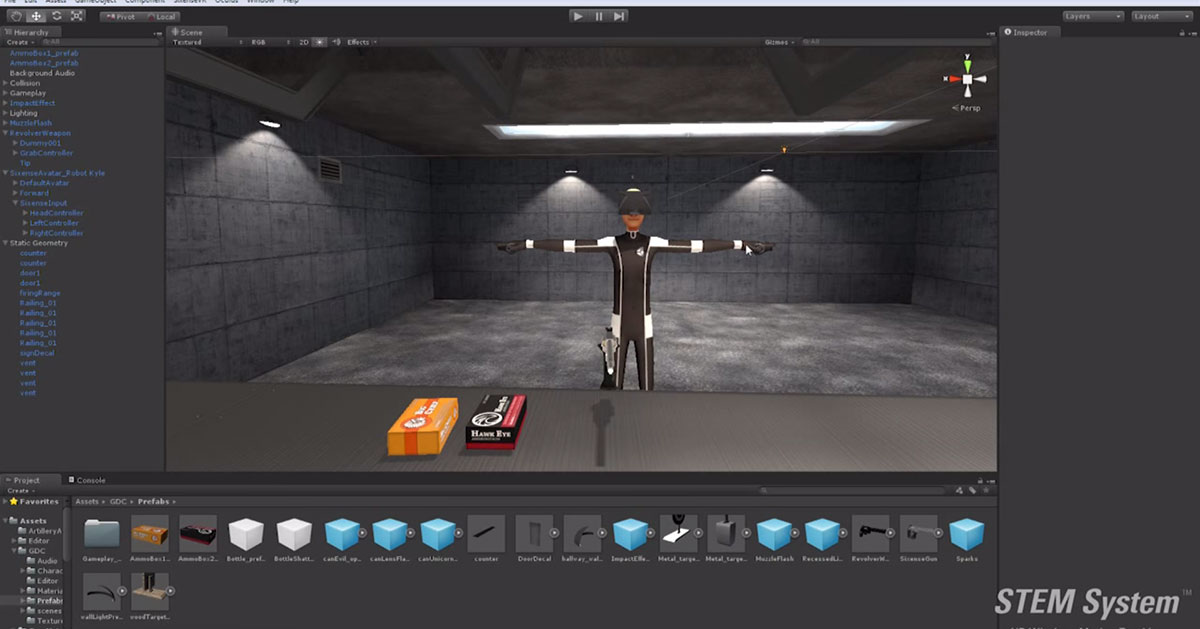Toggle Local/Global handle rotation button
Screen dimensions: 1200x629
coord(160,17)
